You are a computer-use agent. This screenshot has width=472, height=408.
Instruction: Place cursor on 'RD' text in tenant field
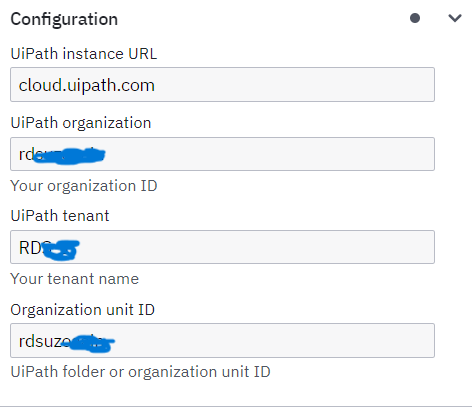tap(30, 248)
